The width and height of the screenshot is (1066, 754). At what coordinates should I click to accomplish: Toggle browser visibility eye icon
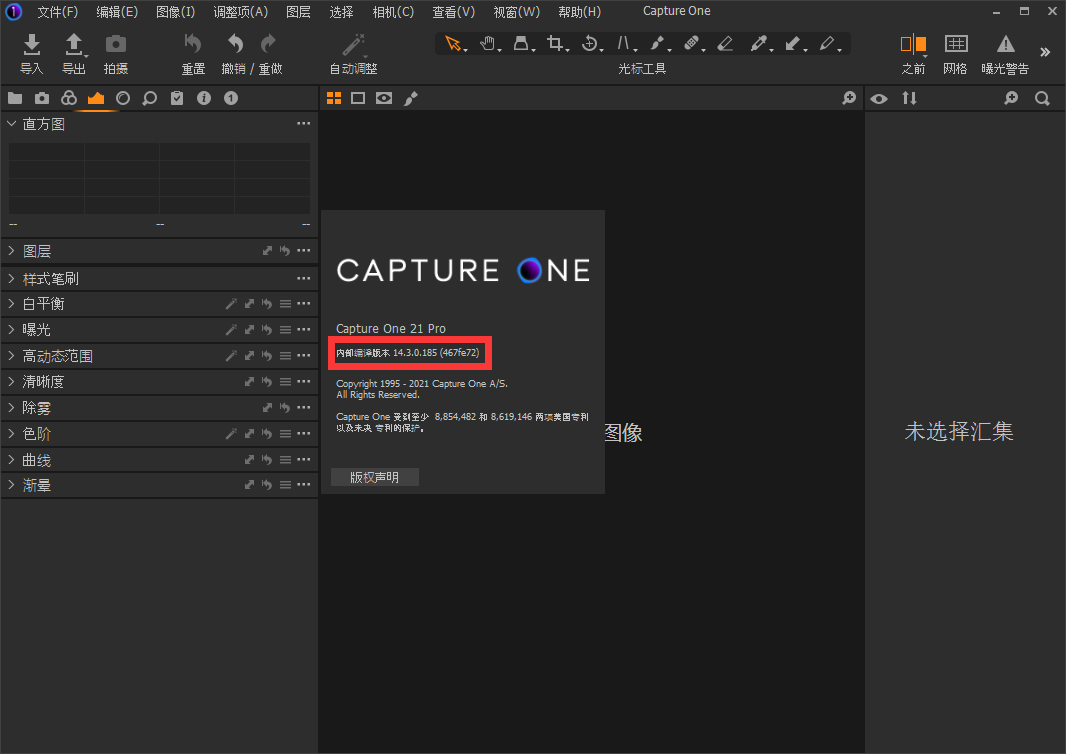[x=879, y=99]
